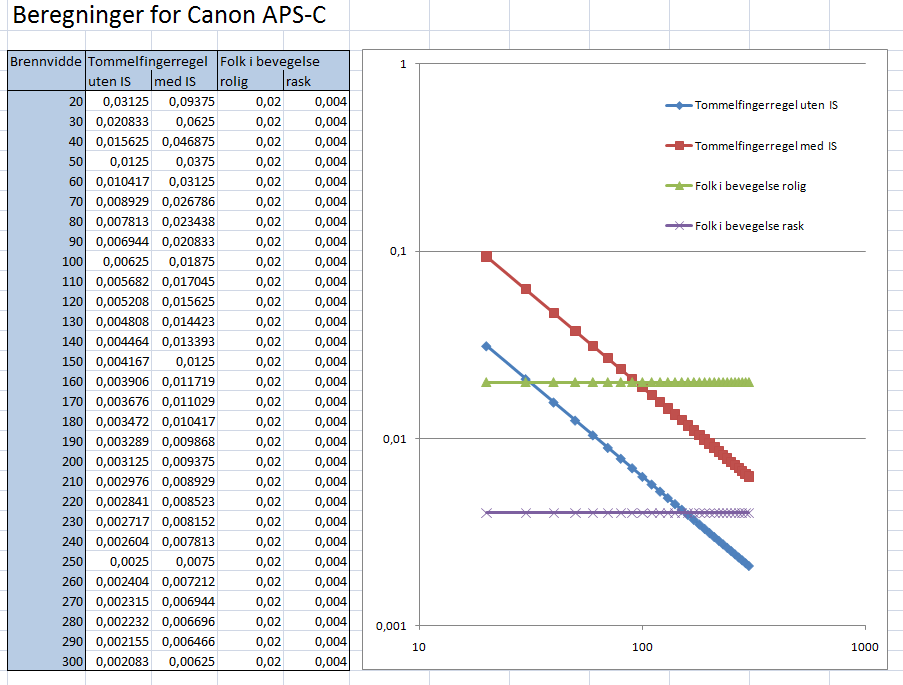Image resolution: width=903 pixels, height=685 pixels.
Task: Click Brennvidde cell with value 150
Action: [x=46, y=362]
